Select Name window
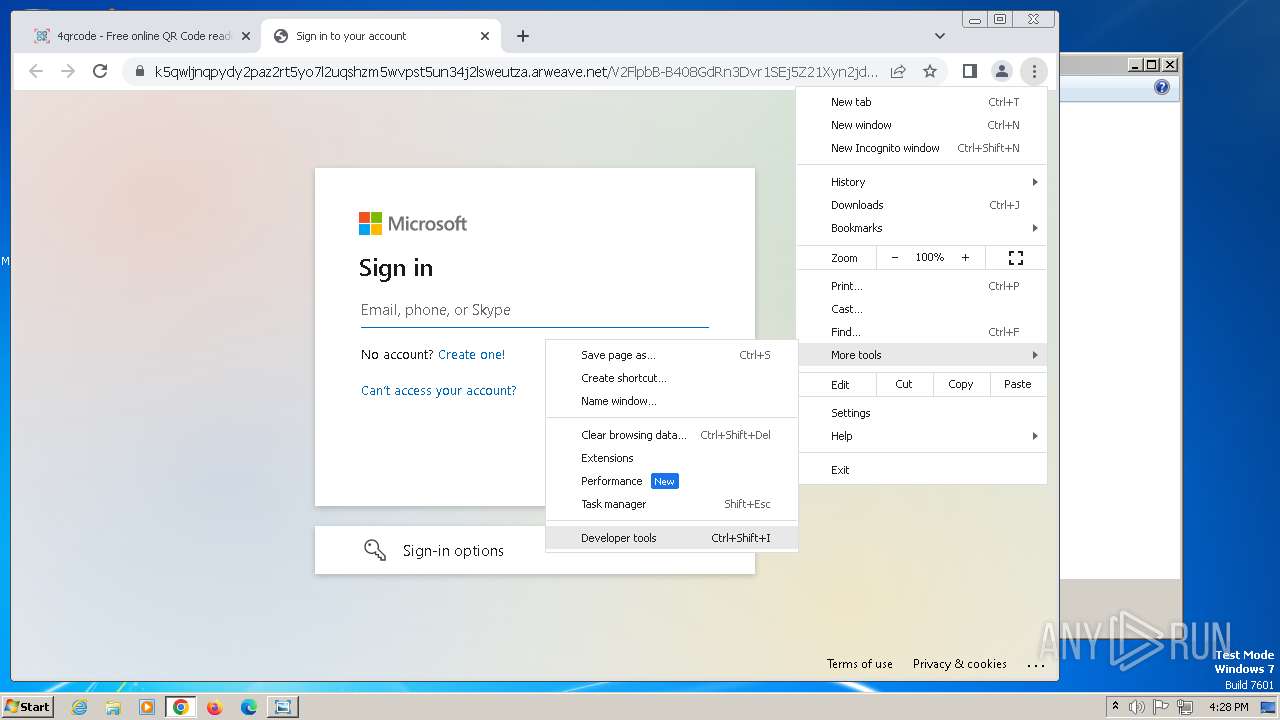Screen dimensions: 1280x720 tap(672, 401)
